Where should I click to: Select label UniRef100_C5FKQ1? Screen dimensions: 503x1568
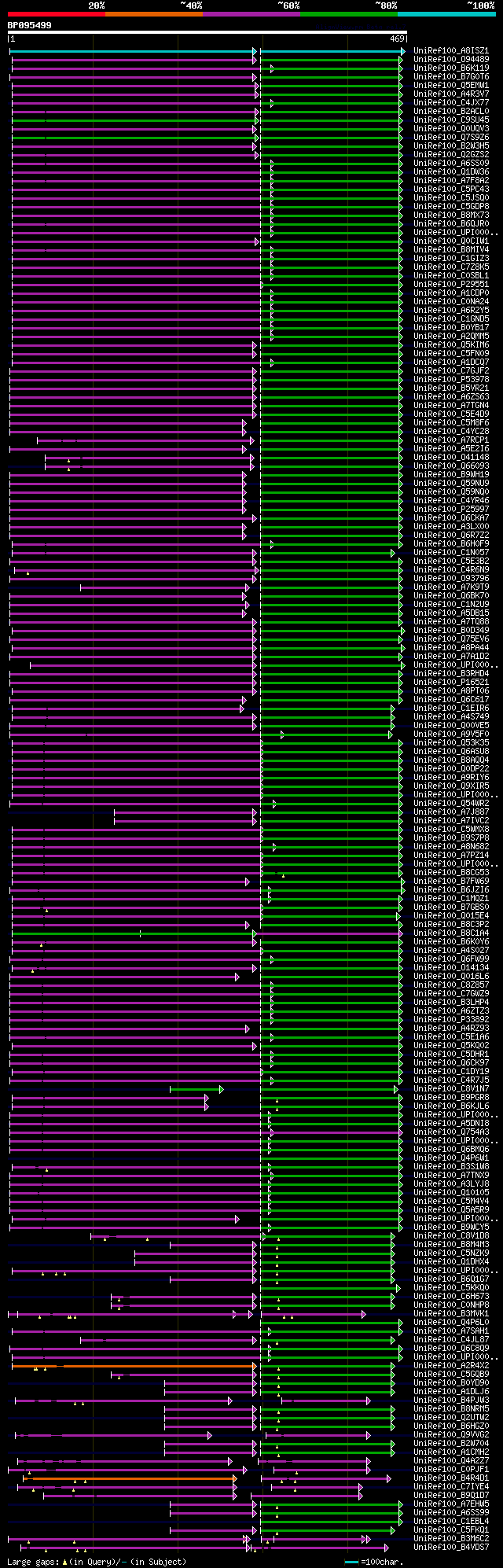[451, 1529]
